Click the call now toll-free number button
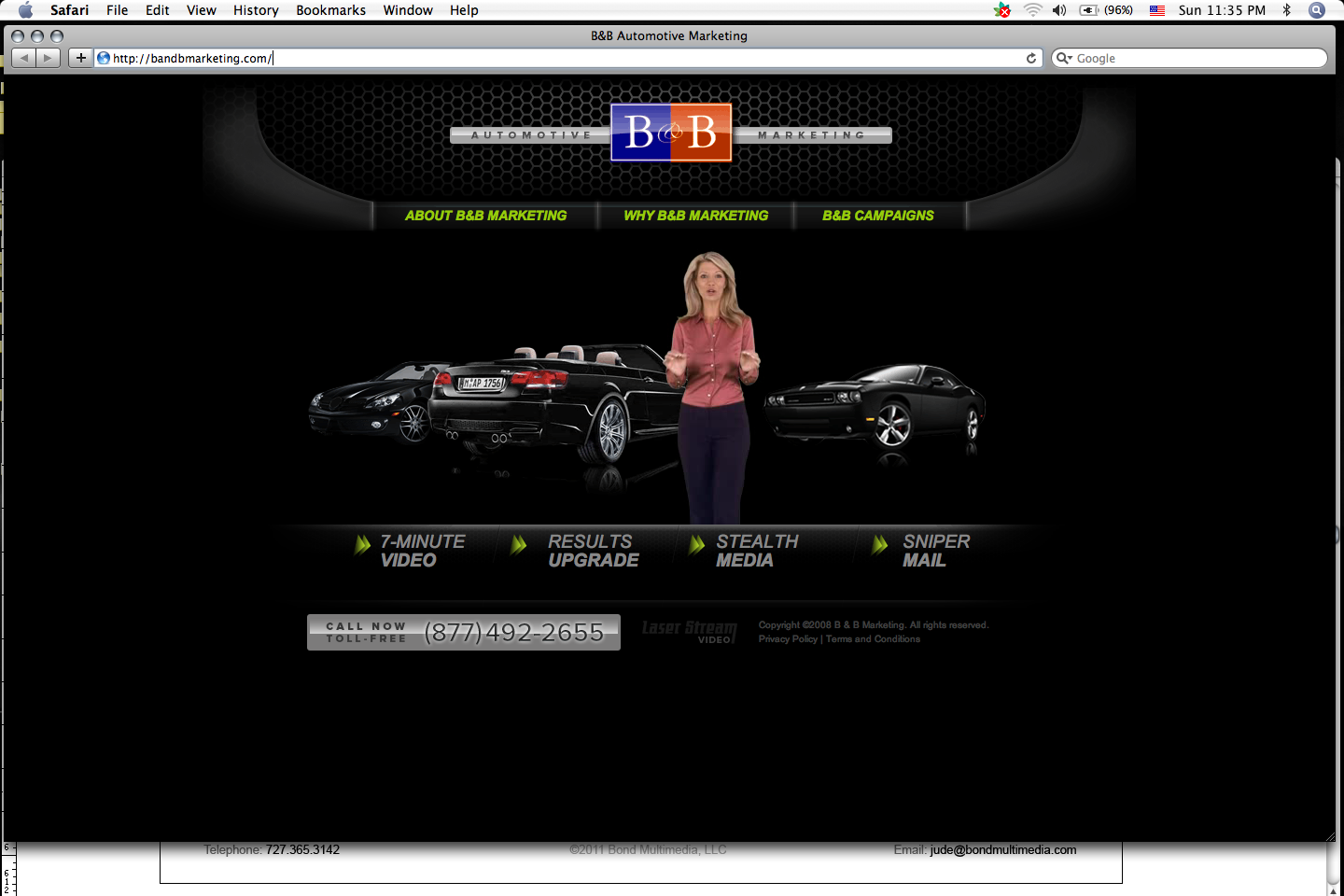 click(x=464, y=632)
